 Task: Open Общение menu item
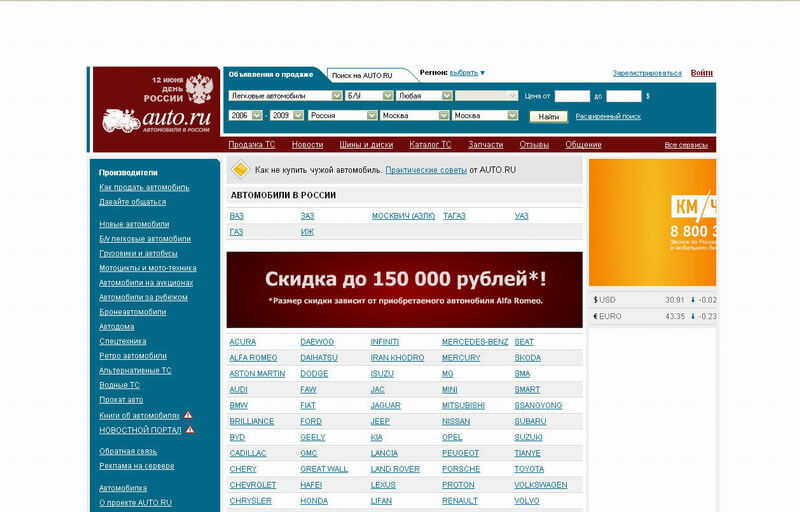click(583, 144)
